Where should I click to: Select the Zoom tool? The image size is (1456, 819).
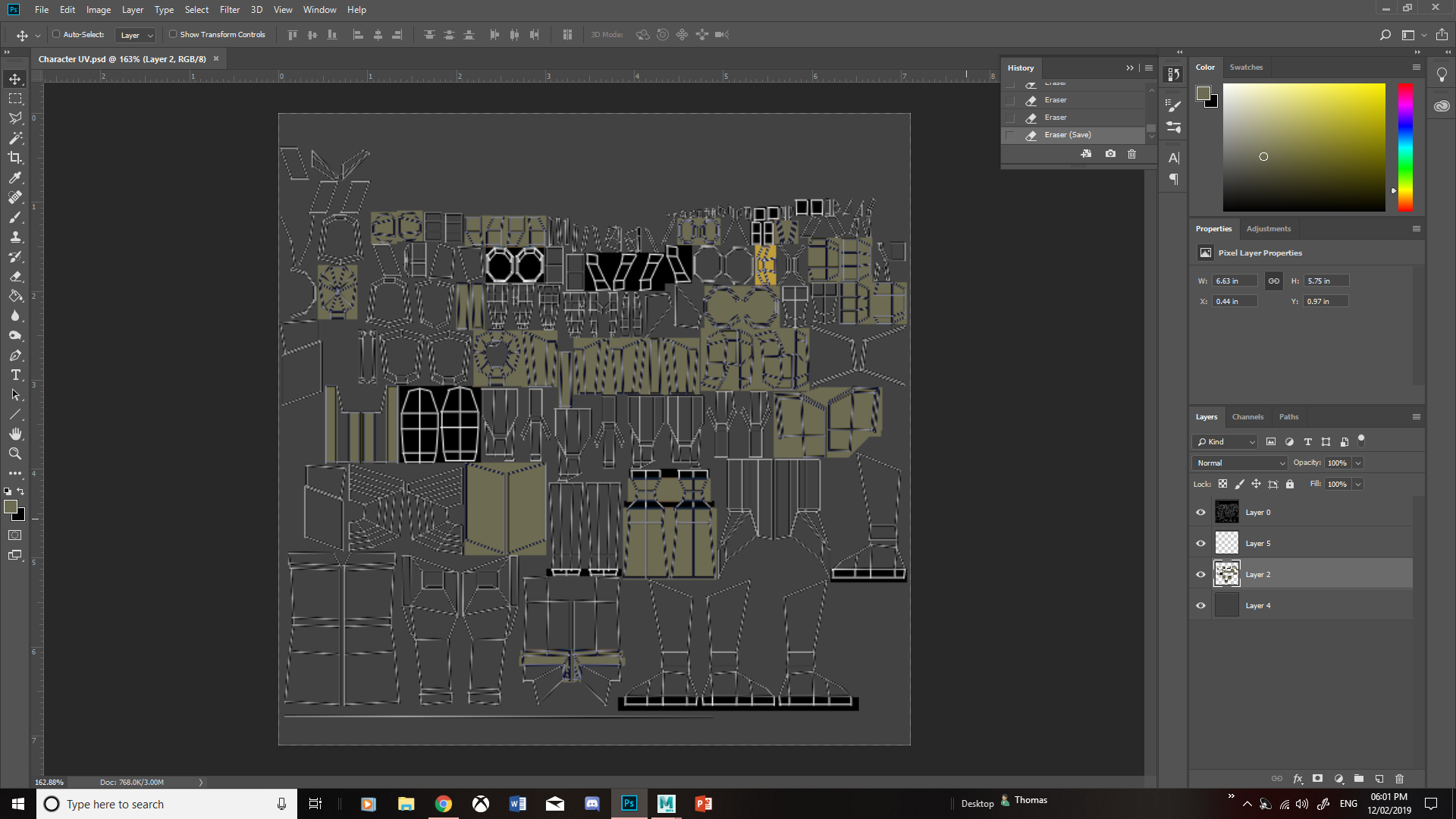(x=15, y=453)
